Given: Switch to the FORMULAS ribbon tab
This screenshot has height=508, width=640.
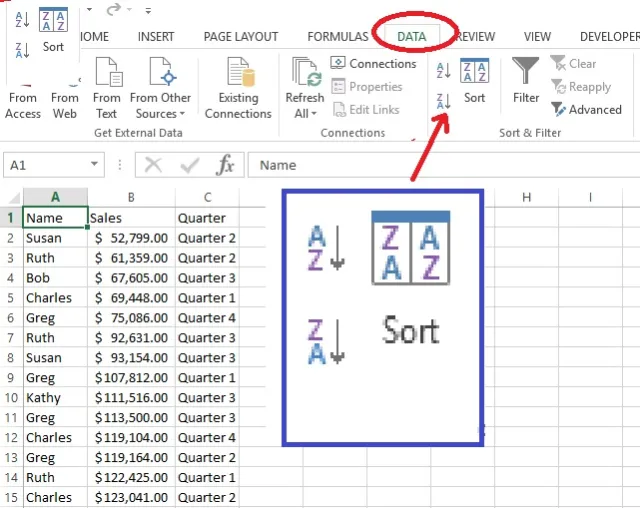Looking at the screenshot, I should click(338, 37).
